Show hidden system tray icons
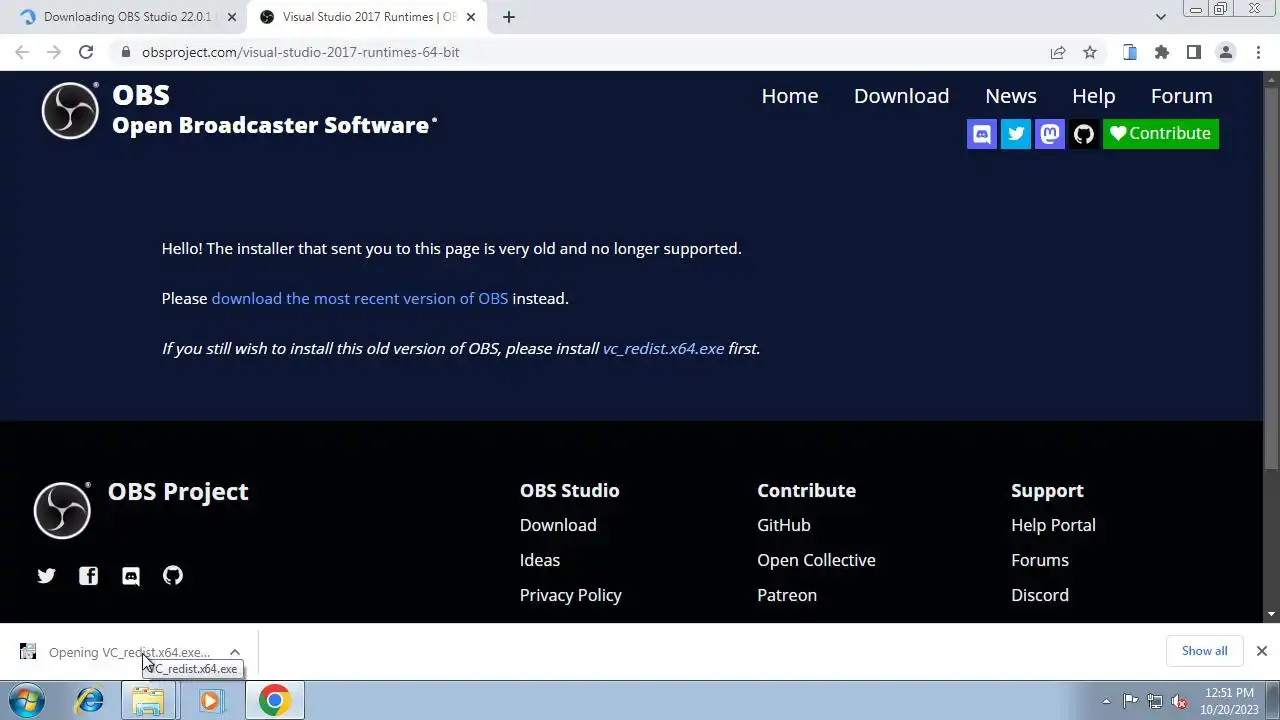This screenshot has height=720, width=1280. (1106, 701)
